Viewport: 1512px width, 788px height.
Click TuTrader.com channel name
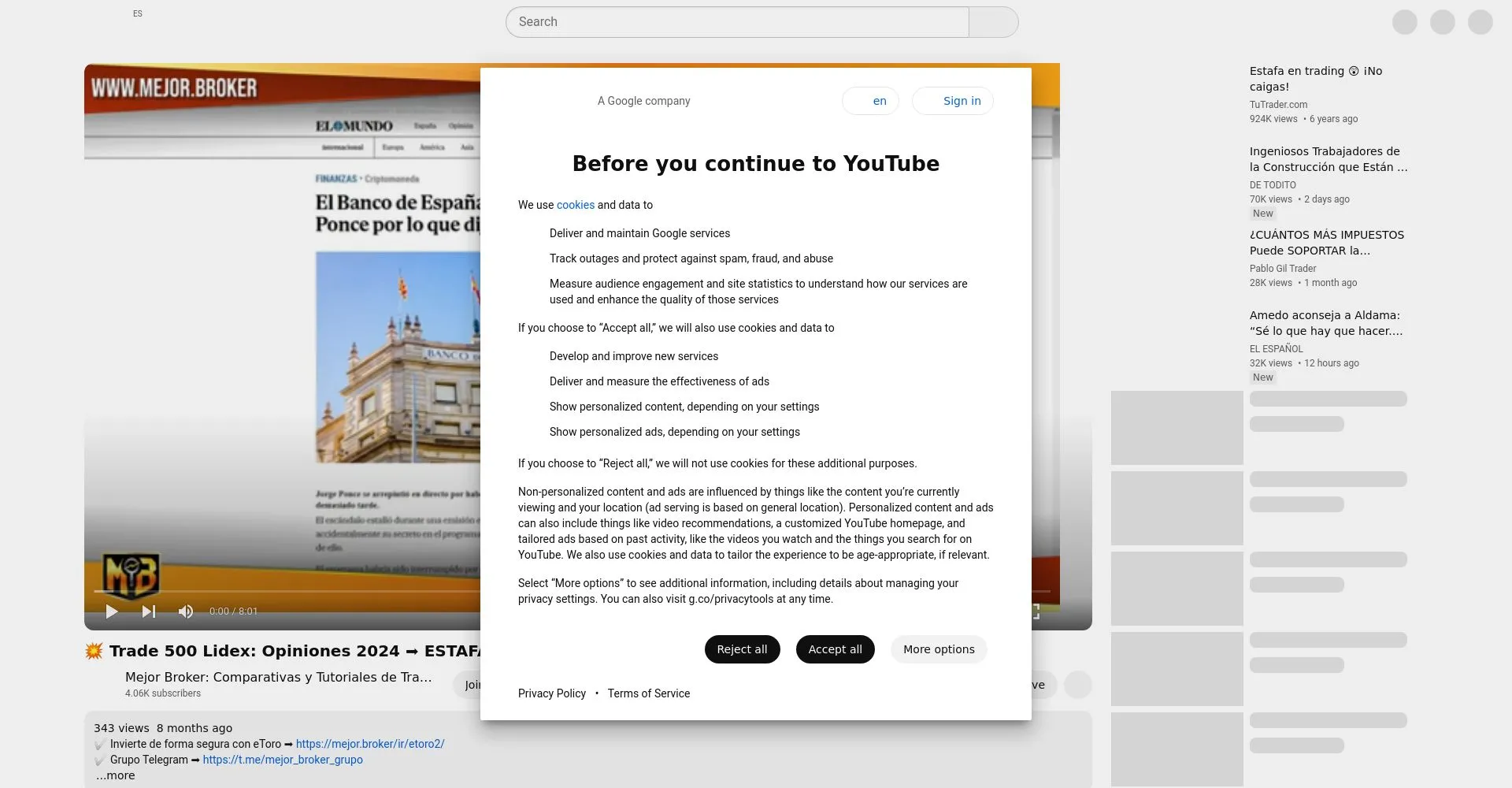[x=1278, y=105]
